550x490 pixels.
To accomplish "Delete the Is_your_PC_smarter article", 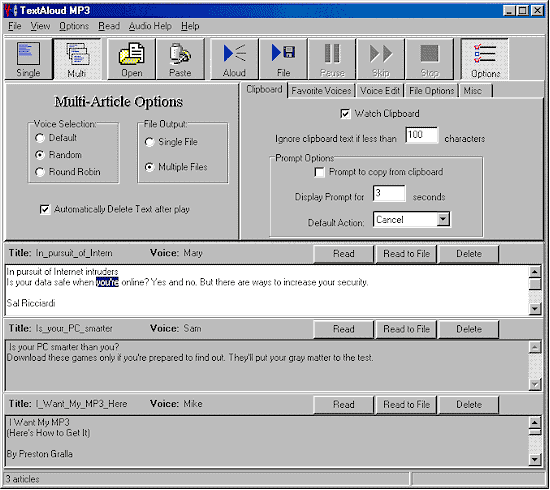I will [469, 329].
